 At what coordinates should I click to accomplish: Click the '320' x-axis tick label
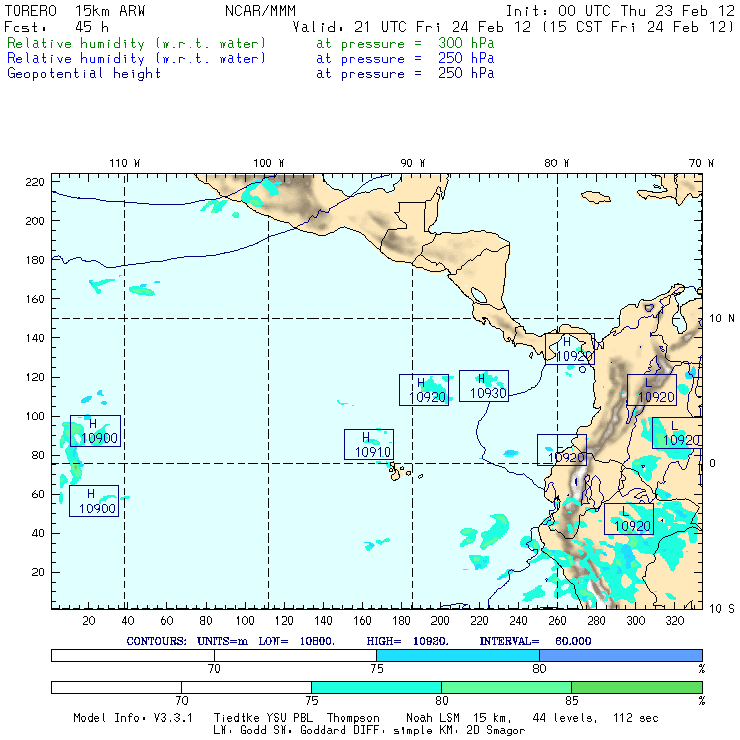pyautogui.click(x=674, y=621)
